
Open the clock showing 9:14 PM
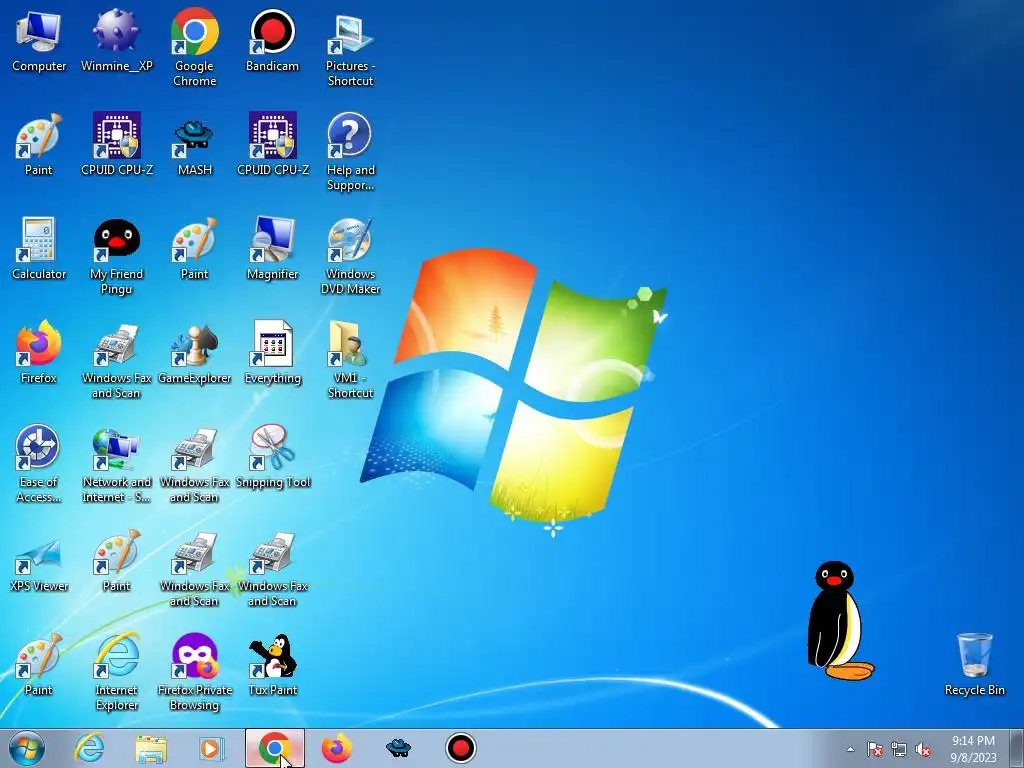pyautogui.click(x=973, y=748)
